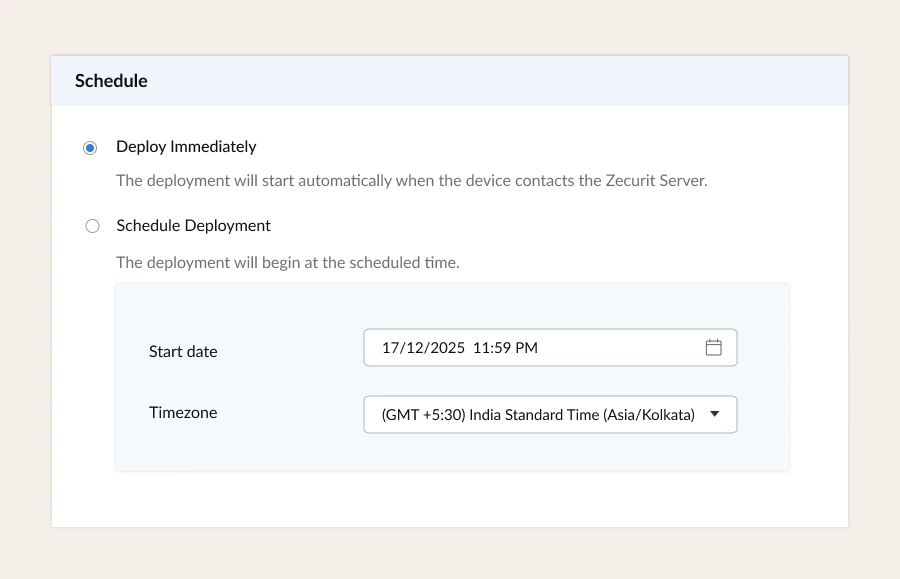Image resolution: width=900 pixels, height=579 pixels.
Task: Click the Schedule section header
Action: (111, 80)
